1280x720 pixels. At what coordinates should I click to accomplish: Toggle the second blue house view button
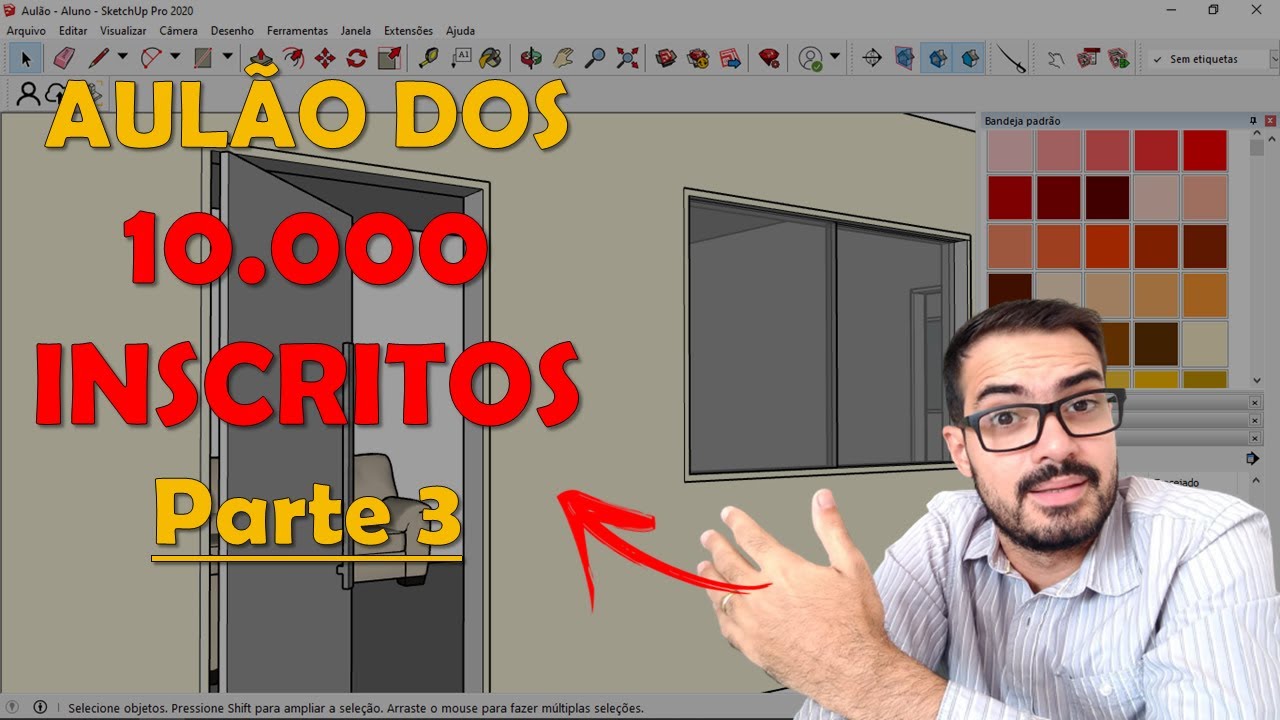[969, 58]
